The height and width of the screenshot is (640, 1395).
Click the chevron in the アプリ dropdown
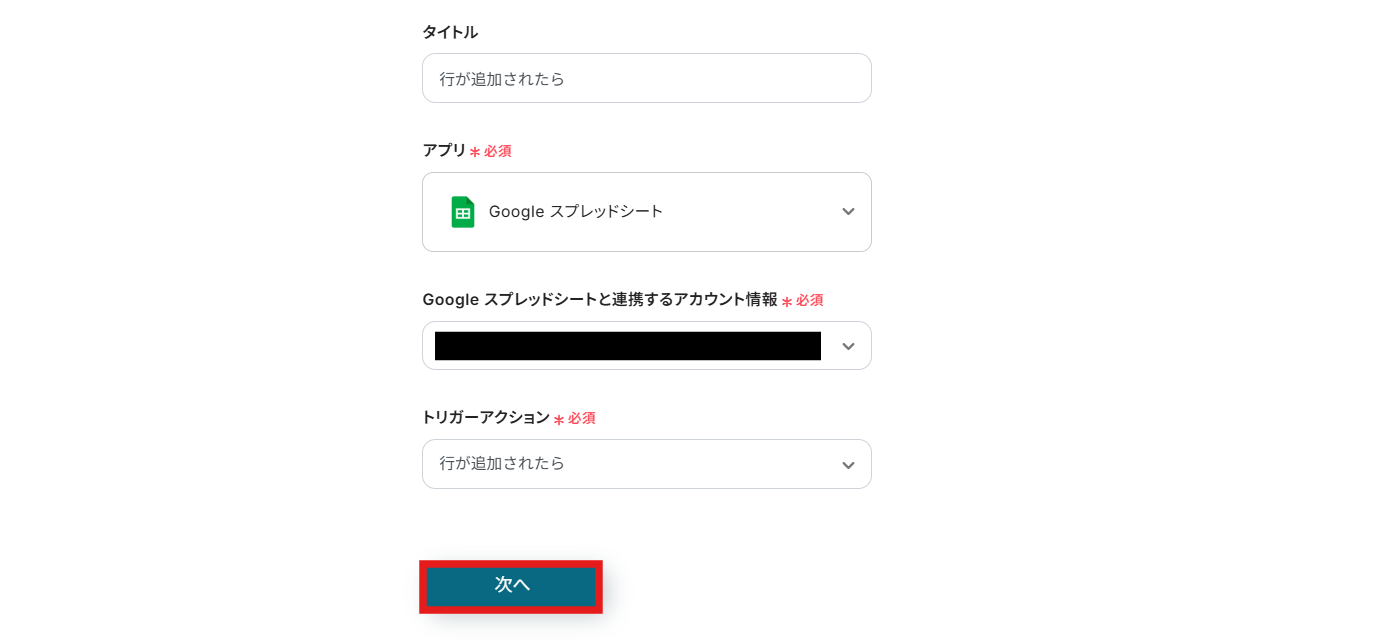pos(848,212)
